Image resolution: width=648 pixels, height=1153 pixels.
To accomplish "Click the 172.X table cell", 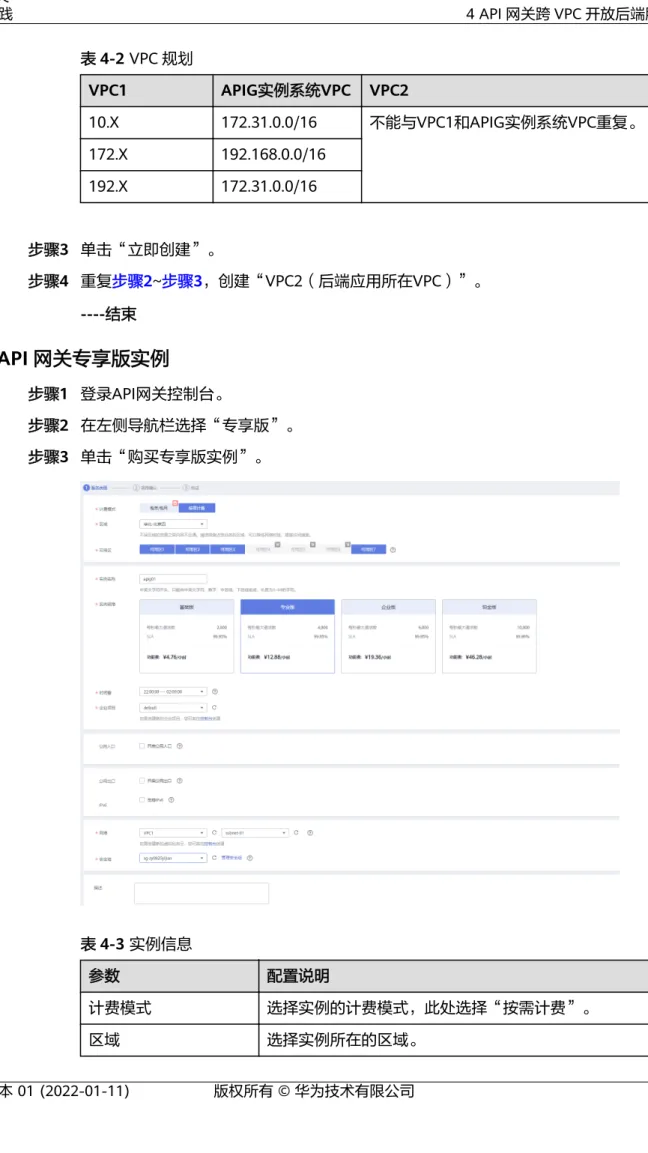I will coord(146,154).
